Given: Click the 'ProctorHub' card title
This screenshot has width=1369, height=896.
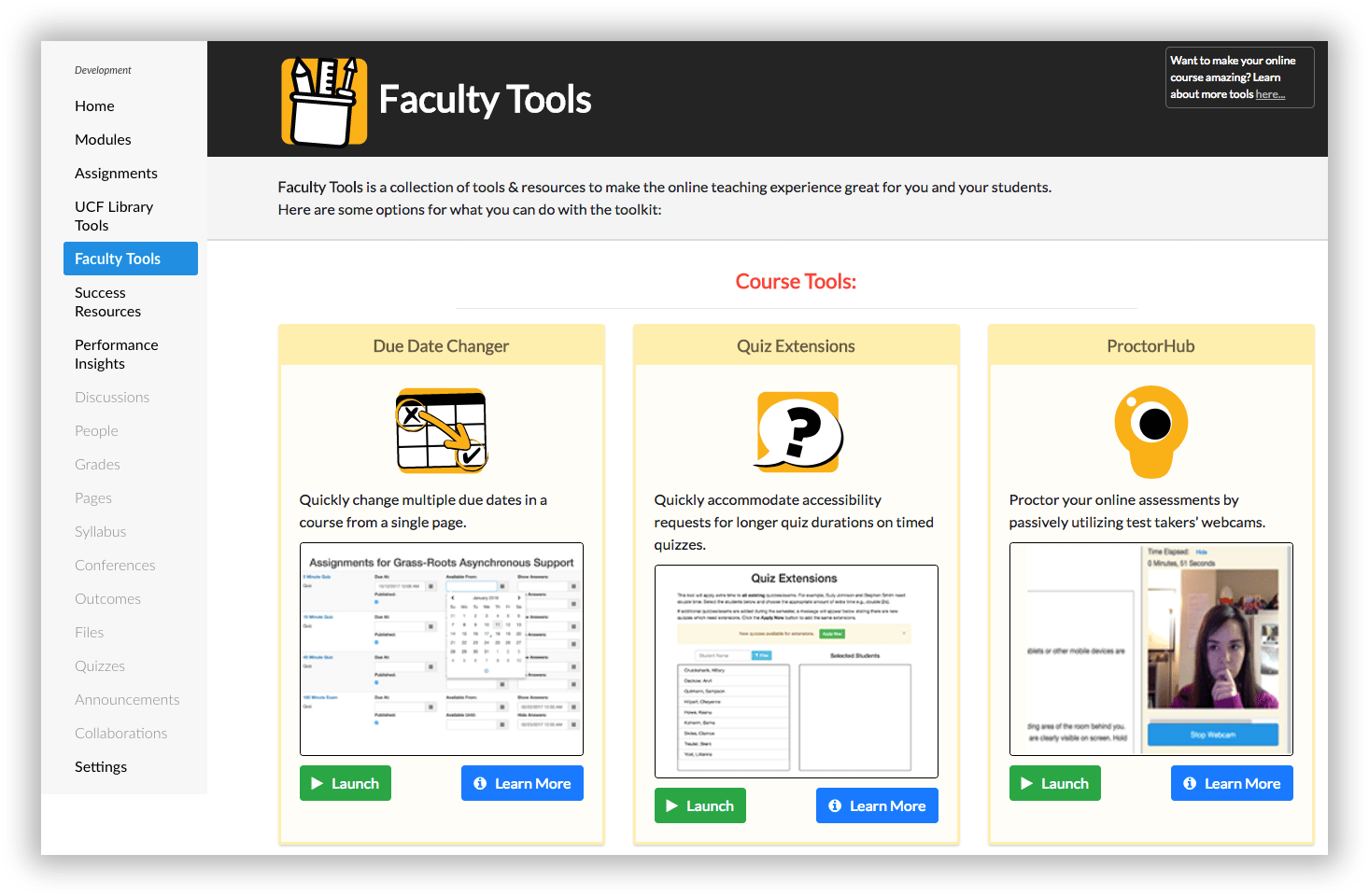Looking at the screenshot, I should pyautogui.click(x=1150, y=346).
